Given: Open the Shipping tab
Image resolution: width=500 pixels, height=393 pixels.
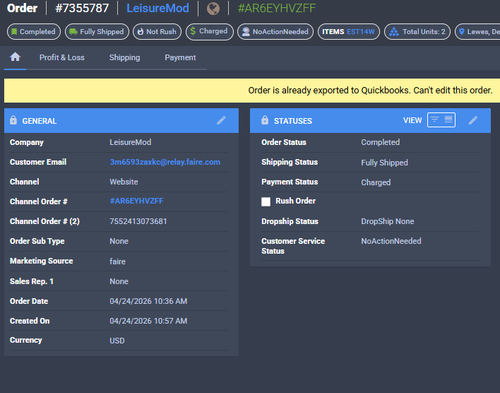Looking at the screenshot, I should (125, 57).
